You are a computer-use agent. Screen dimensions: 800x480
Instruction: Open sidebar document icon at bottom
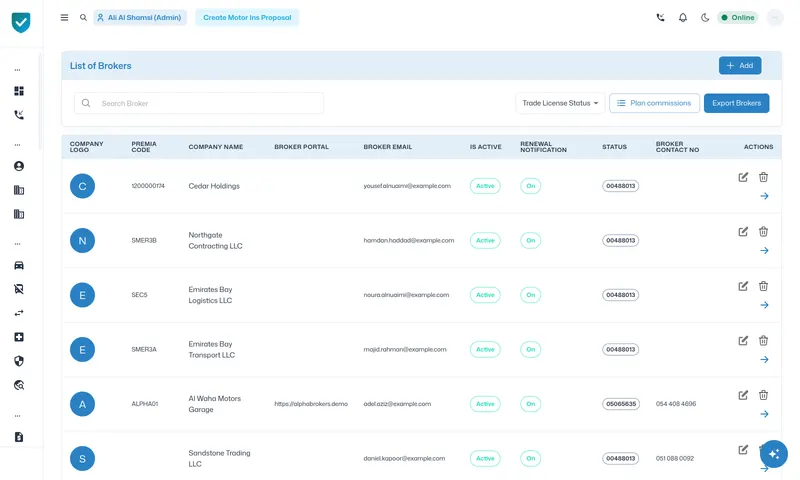[19, 437]
